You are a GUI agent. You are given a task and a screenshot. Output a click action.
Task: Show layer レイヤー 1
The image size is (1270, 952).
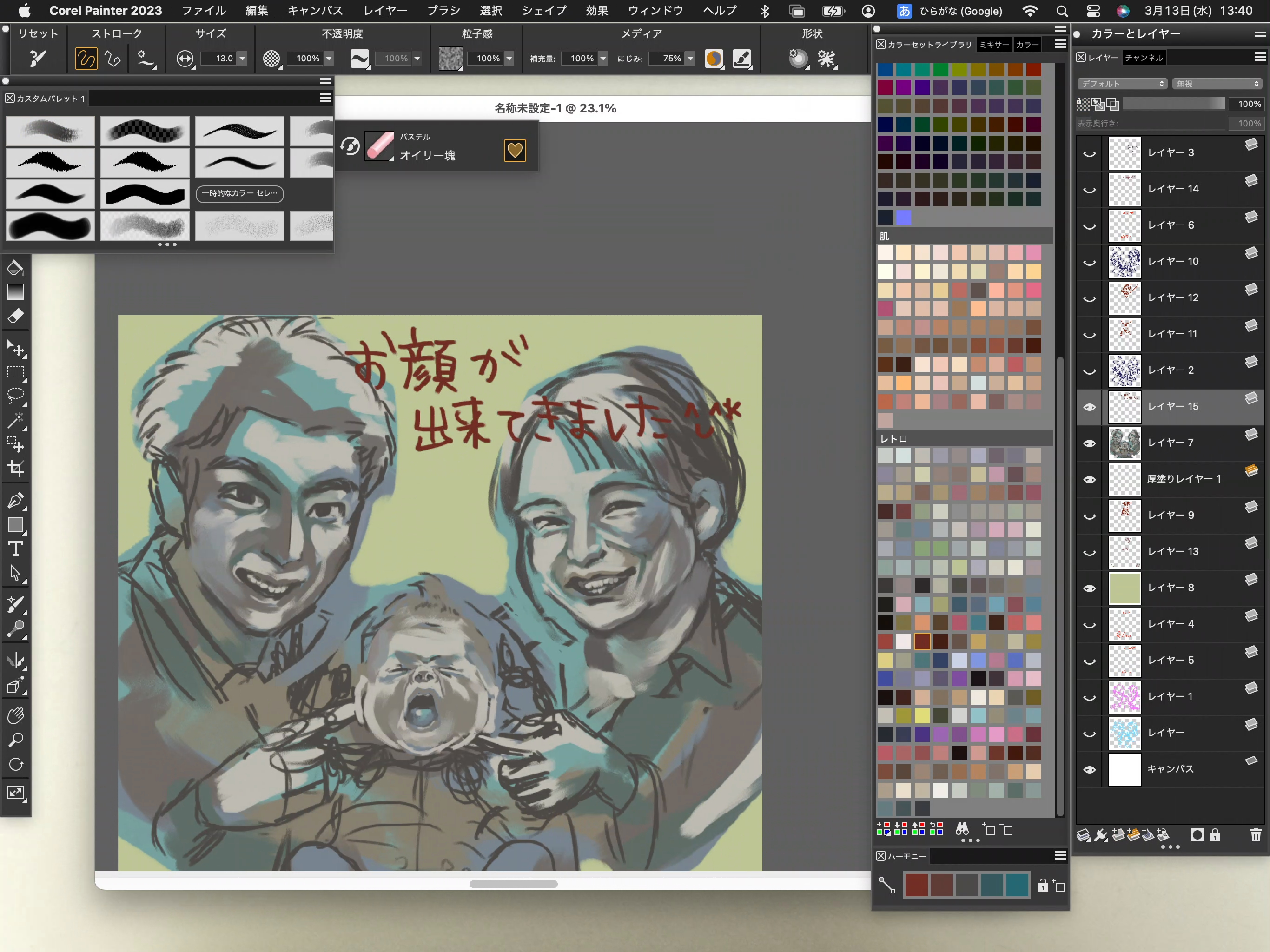click(x=1089, y=697)
